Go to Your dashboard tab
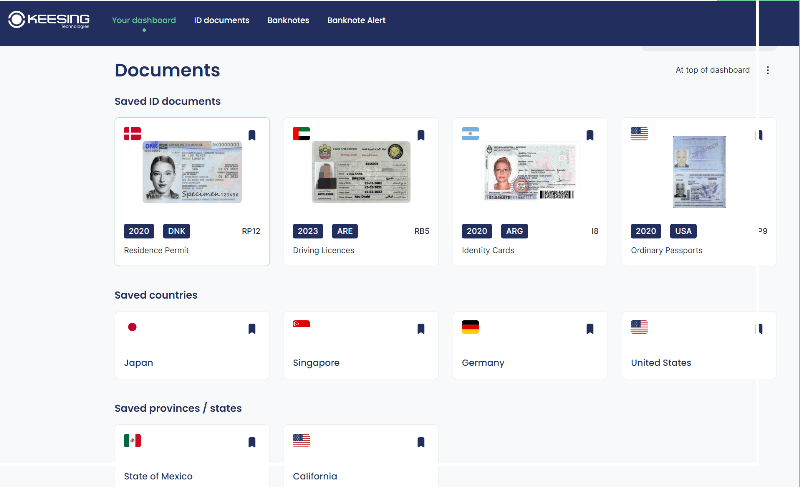 (x=144, y=20)
